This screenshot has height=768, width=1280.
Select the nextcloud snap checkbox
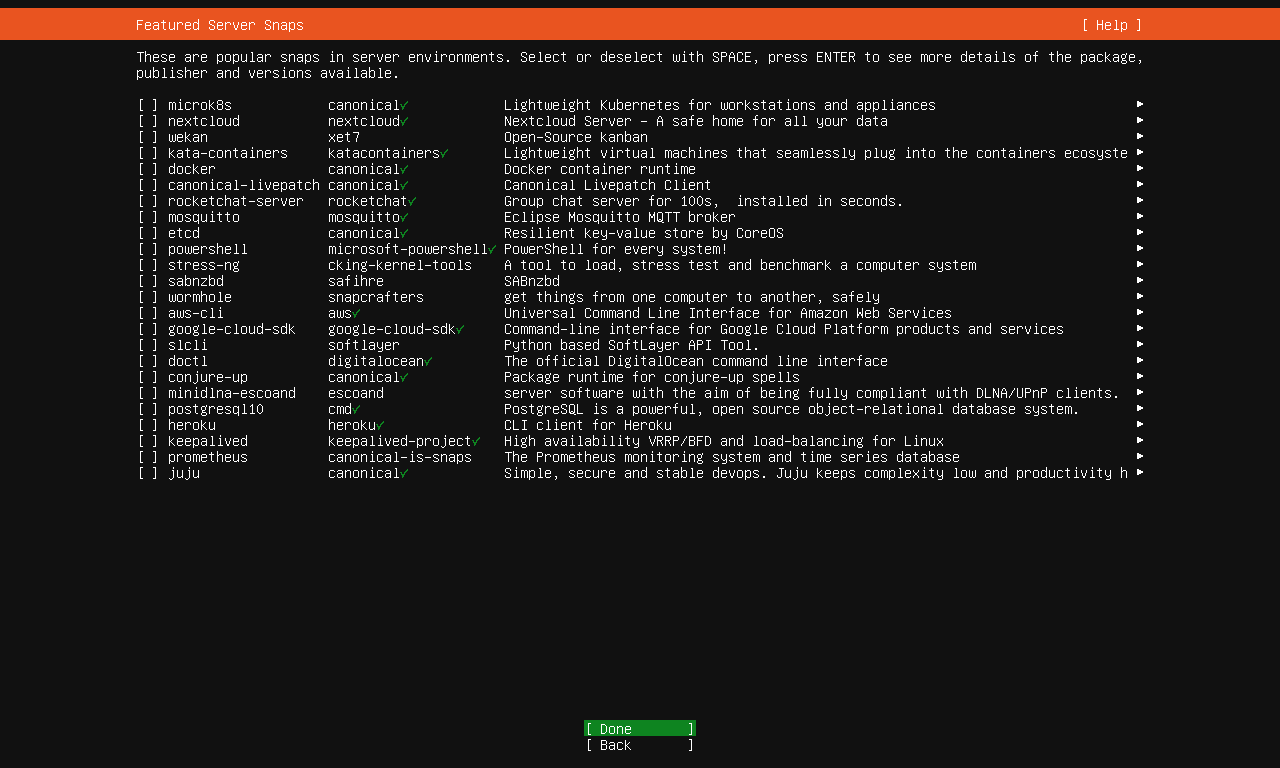pyautogui.click(x=148, y=121)
